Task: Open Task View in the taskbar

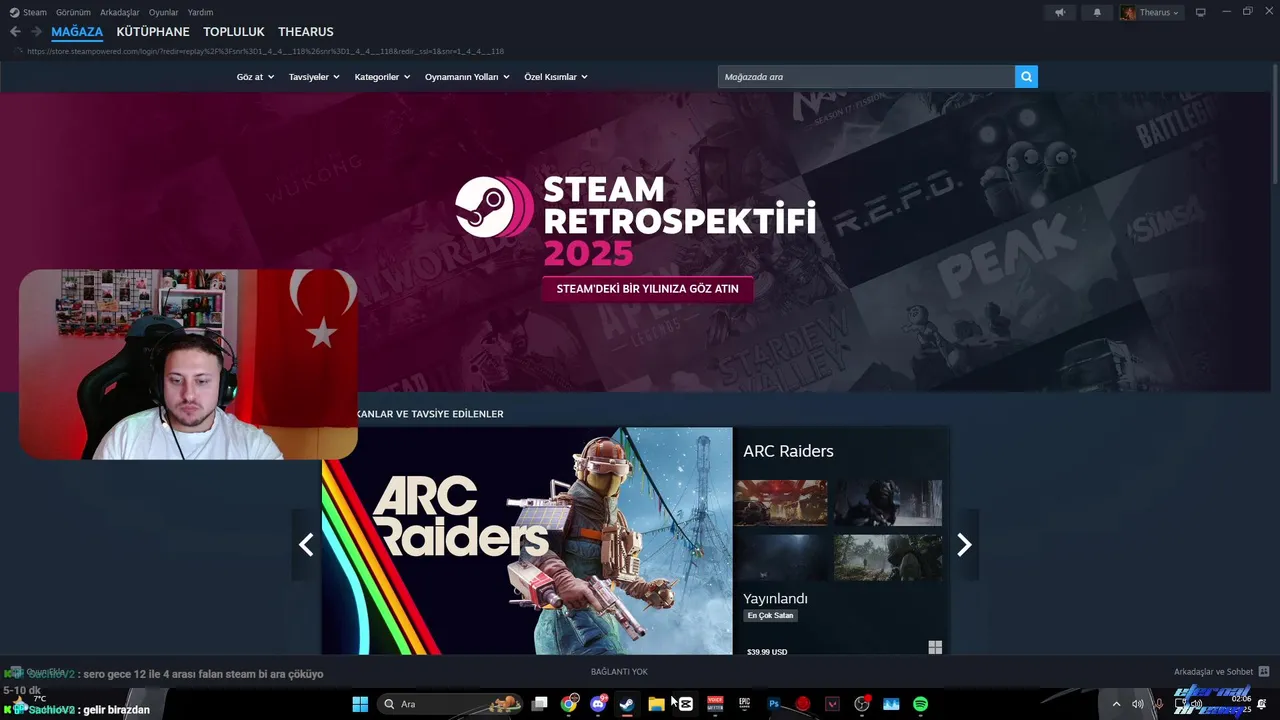Action: click(x=540, y=704)
